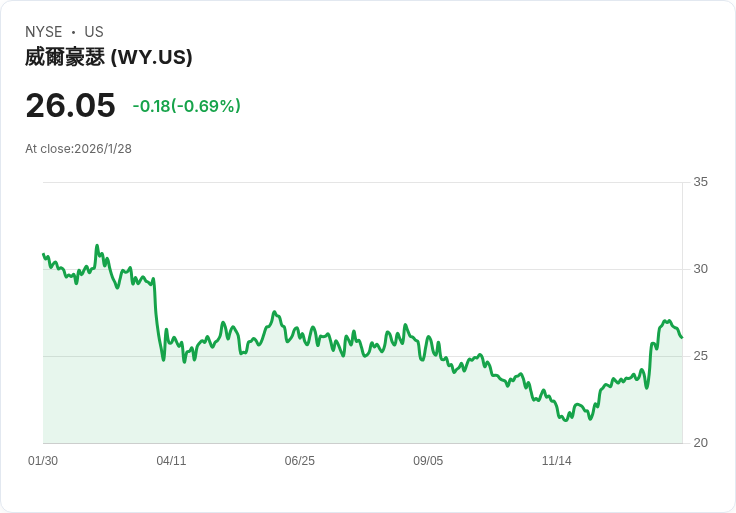Viewport: 736px width, 513px height.
Task: Click the 20 value on the y-axis
Action: click(700, 443)
